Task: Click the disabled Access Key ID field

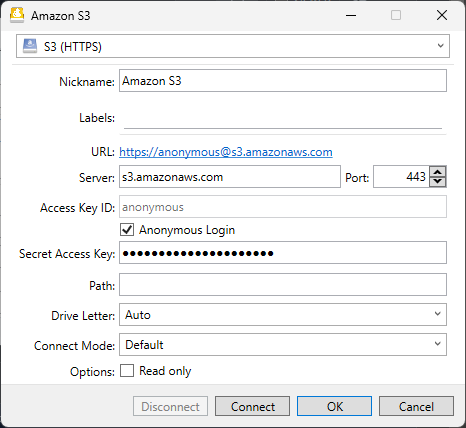Action: (283, 207)
